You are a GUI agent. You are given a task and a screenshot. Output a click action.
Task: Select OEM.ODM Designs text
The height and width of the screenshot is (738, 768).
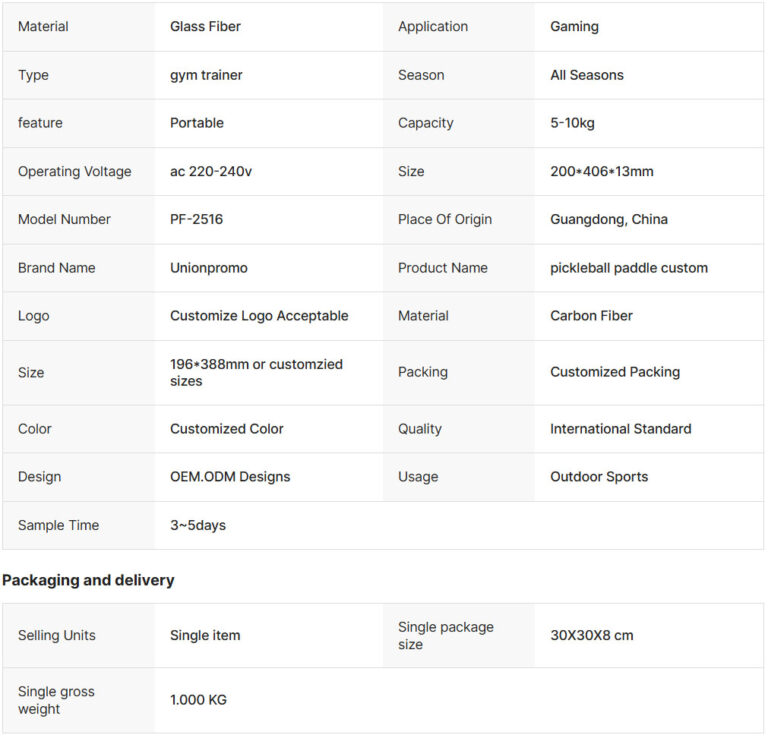click(x=230, y=476)
